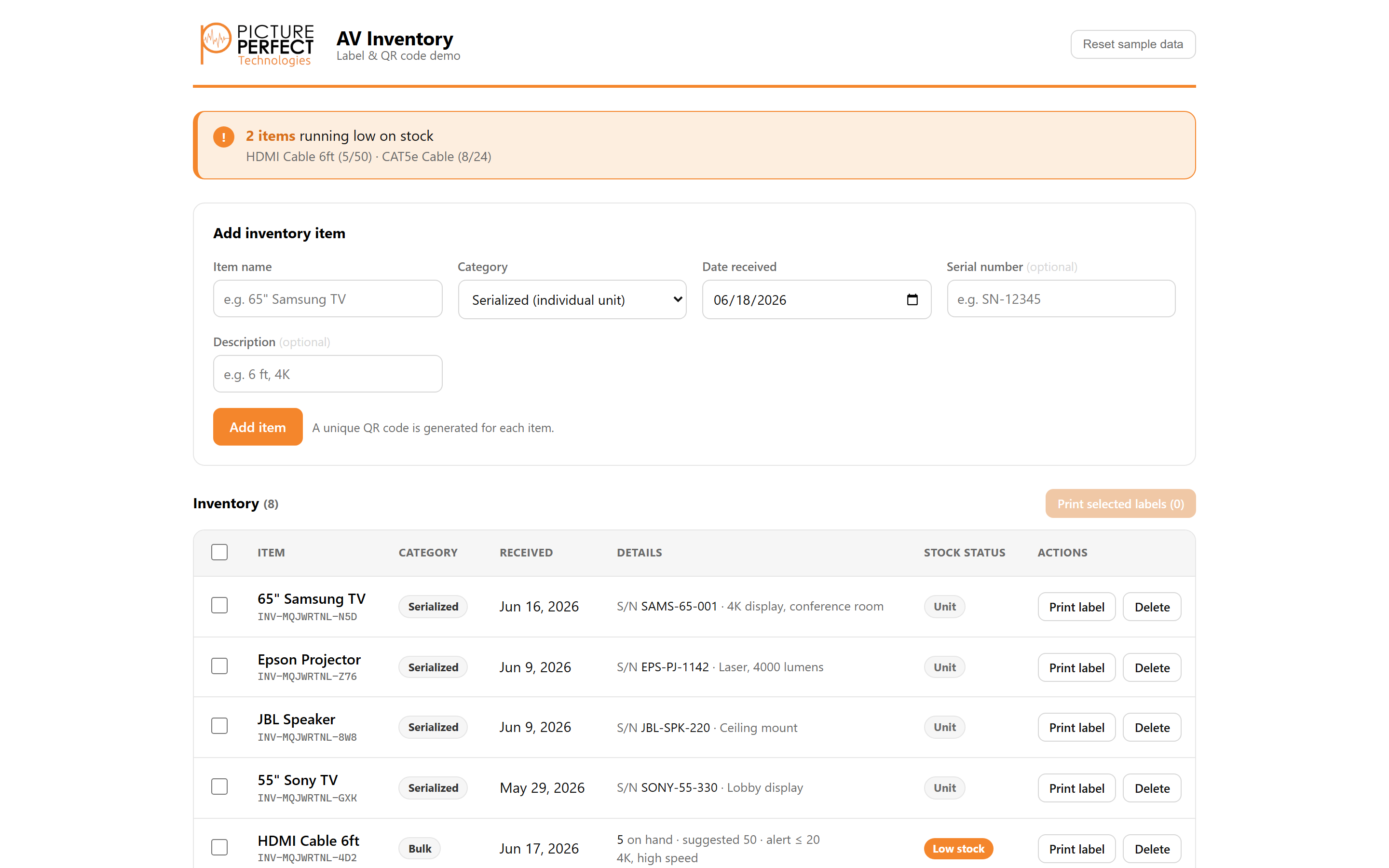1389x868 pixels.
Task: Click the Picture Perfect Technologies logo
Action: 257,44
